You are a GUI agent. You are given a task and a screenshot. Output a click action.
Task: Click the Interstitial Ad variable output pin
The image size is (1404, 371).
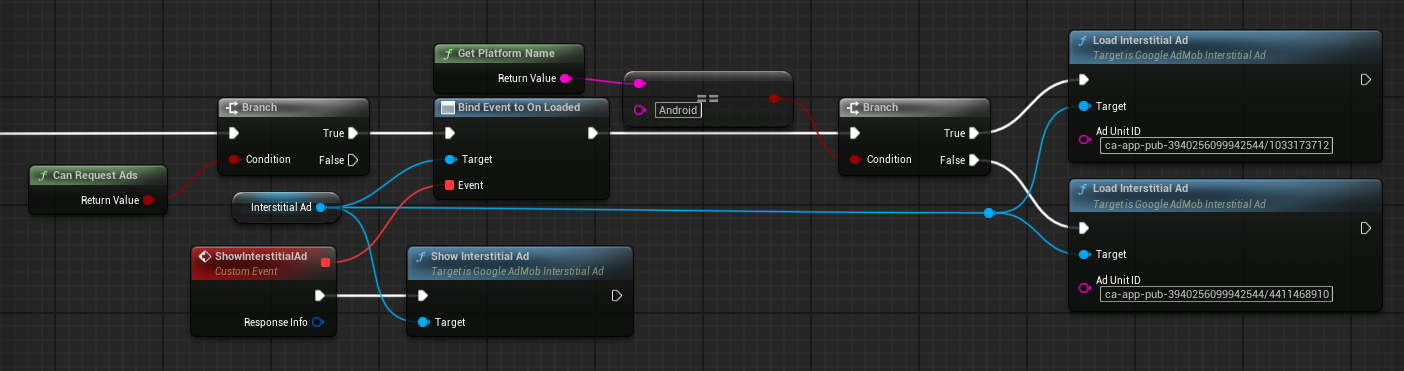(321, 207)
